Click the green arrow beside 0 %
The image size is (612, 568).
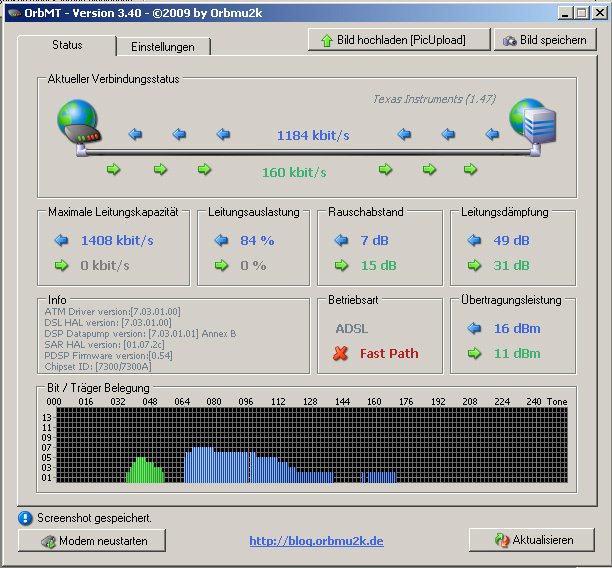[221, 265]
